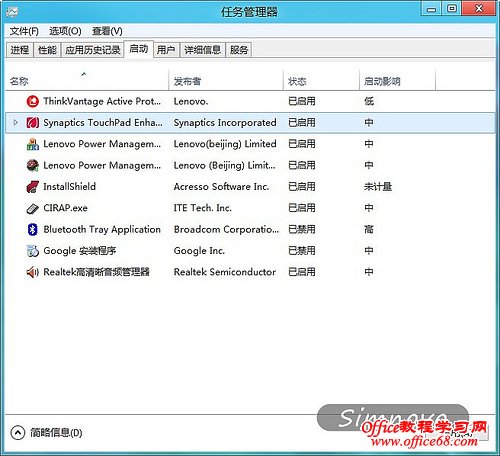Switch to the 用户 tab

click(166, 50)
